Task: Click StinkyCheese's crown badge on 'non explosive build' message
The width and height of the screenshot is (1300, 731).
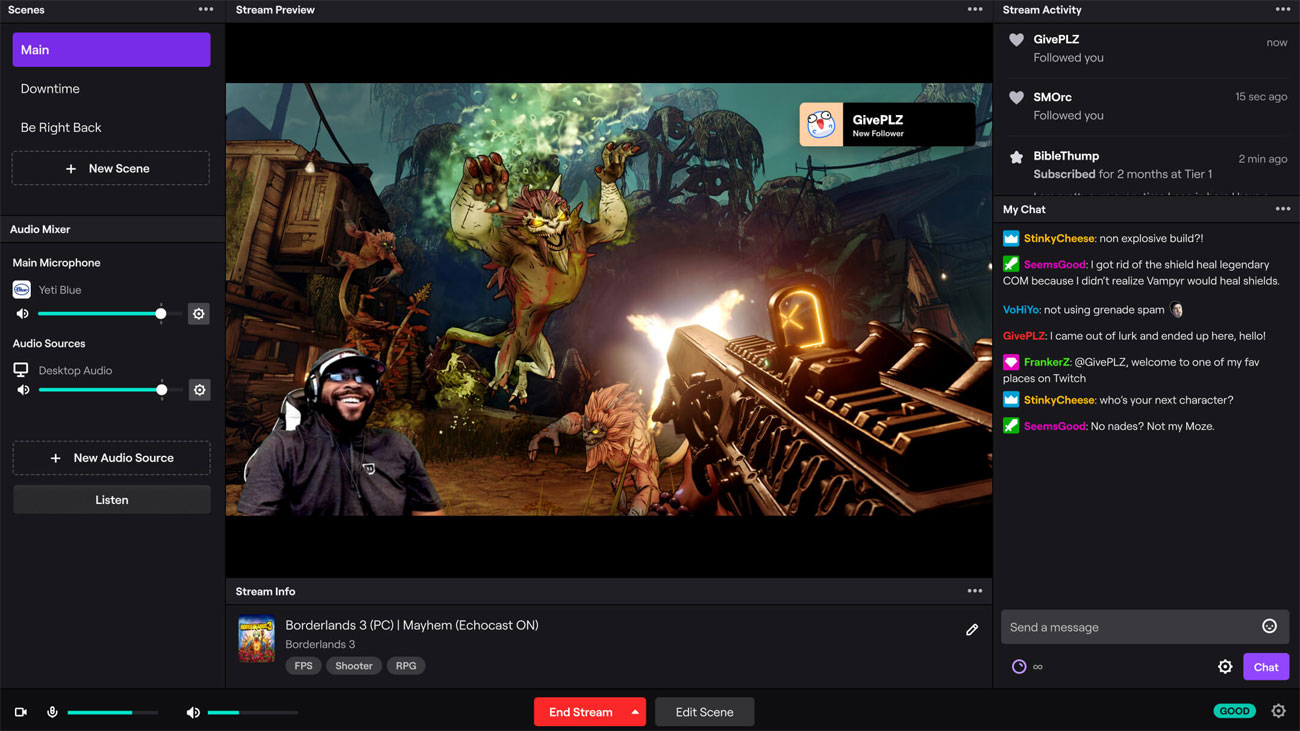Action: coord(1011,239)
